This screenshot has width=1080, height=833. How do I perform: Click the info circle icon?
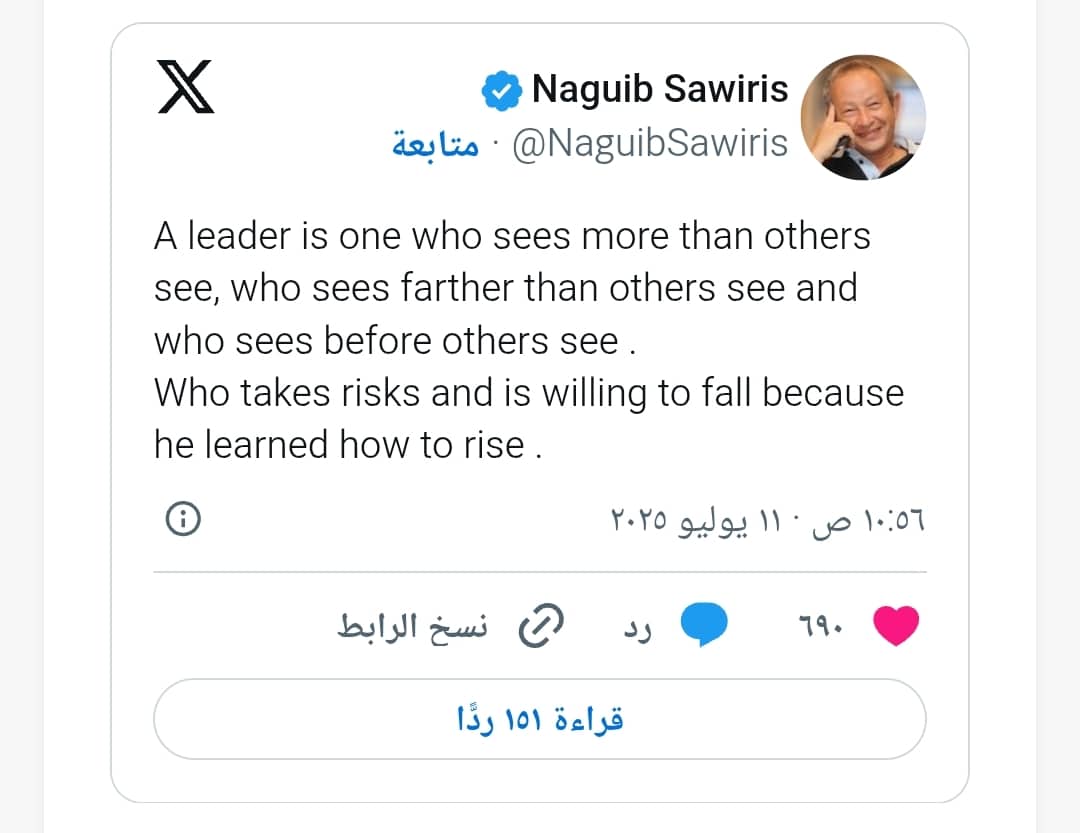183,520
